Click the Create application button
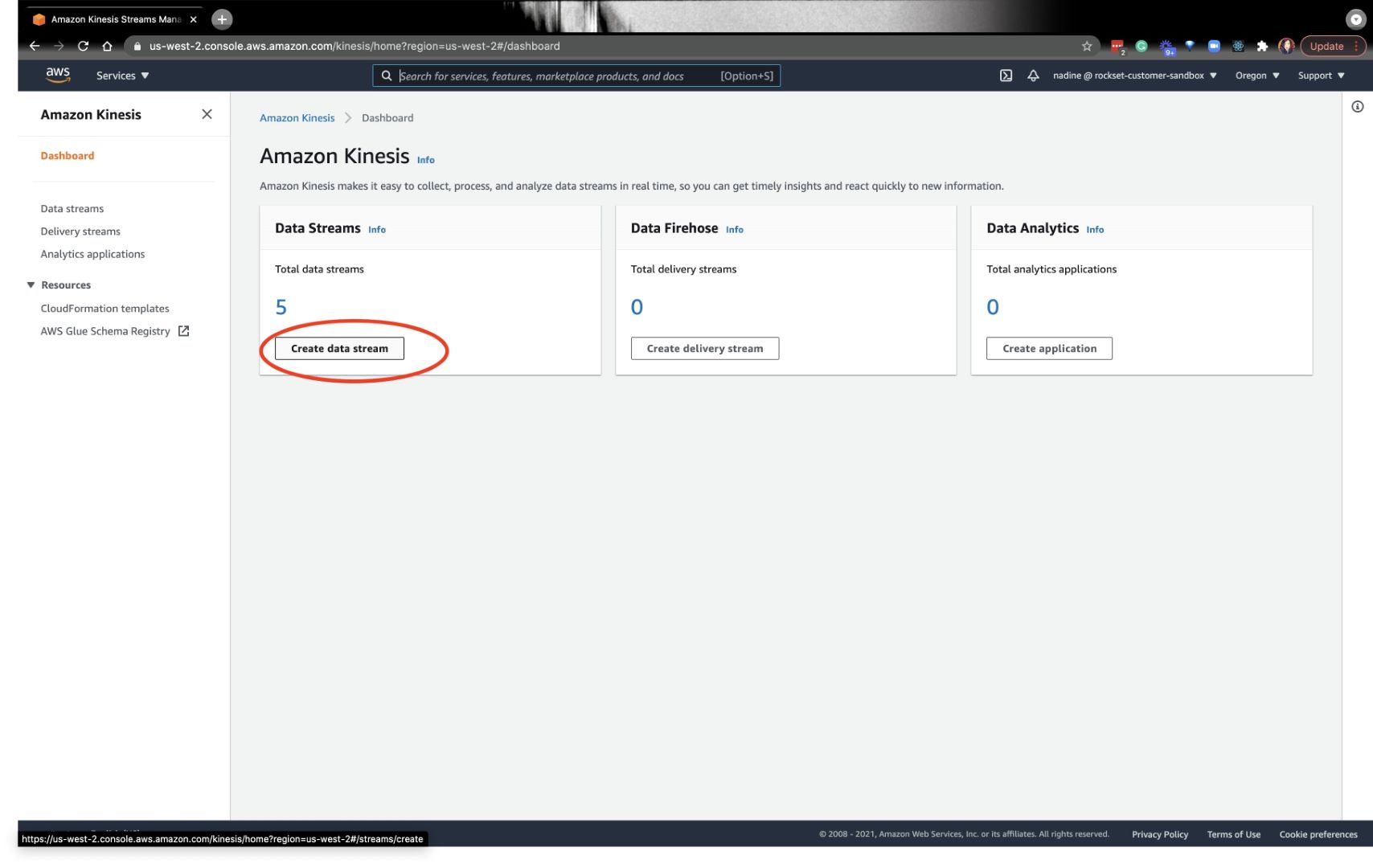1373x868 pixels. click(x=1049, y=349)
